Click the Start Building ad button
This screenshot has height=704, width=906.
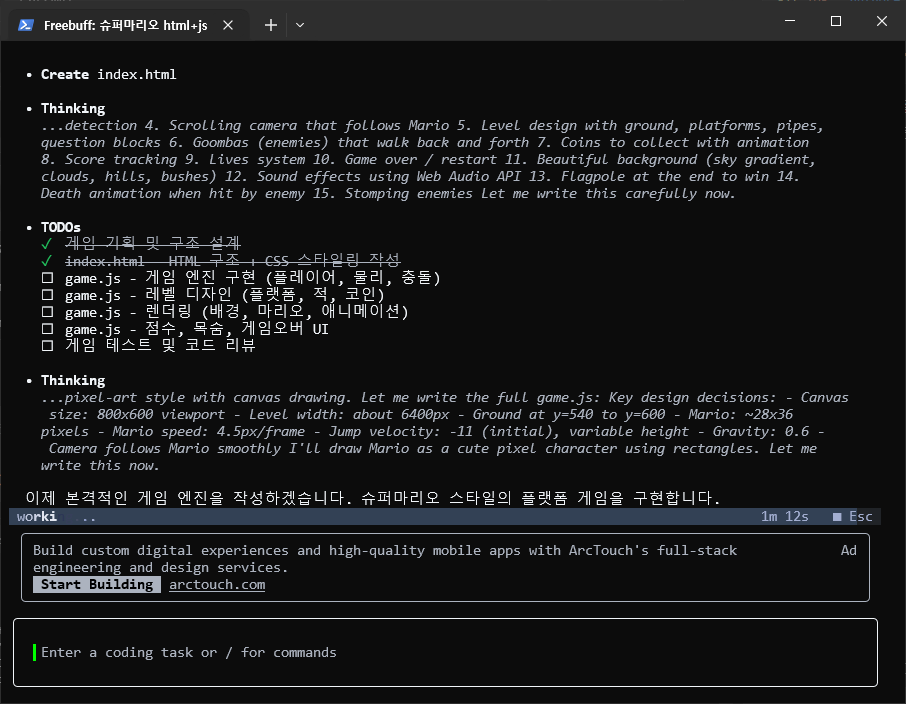click(x=96, y=584)
